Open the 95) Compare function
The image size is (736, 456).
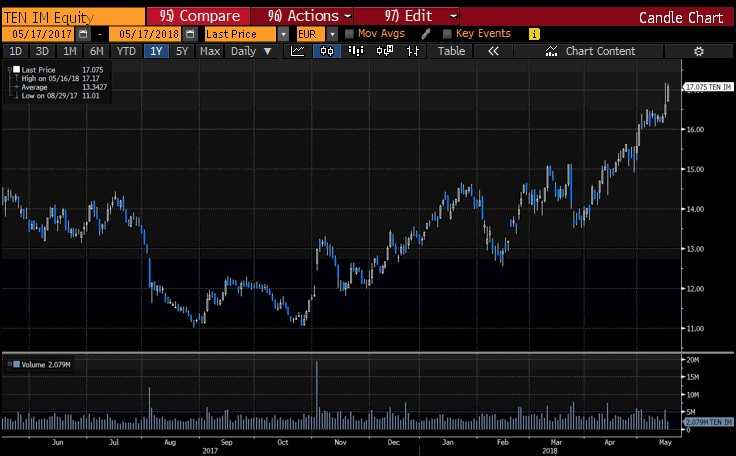[x=199, y=16]
